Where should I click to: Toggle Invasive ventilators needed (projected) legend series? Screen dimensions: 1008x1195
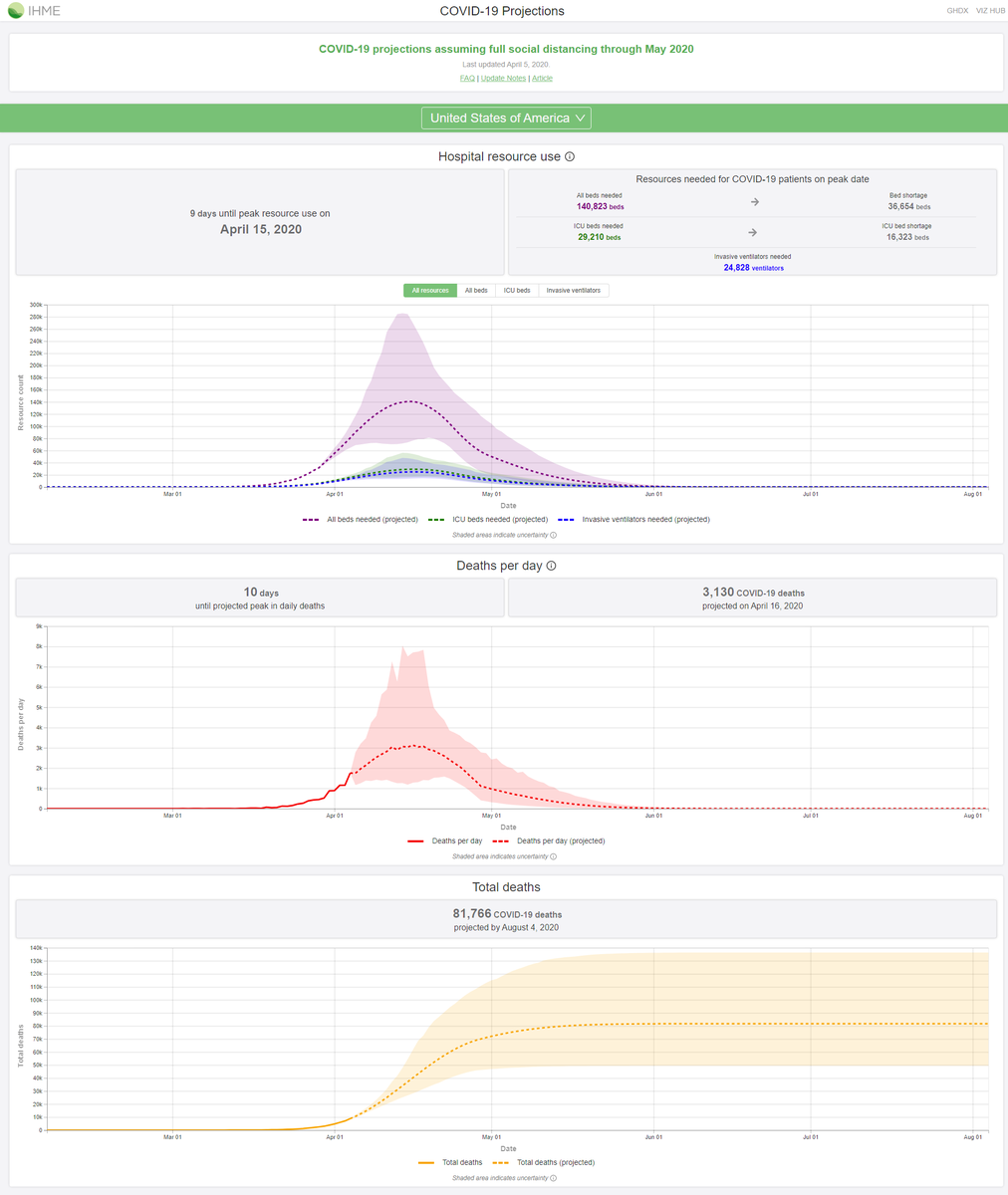click(633, 520)
